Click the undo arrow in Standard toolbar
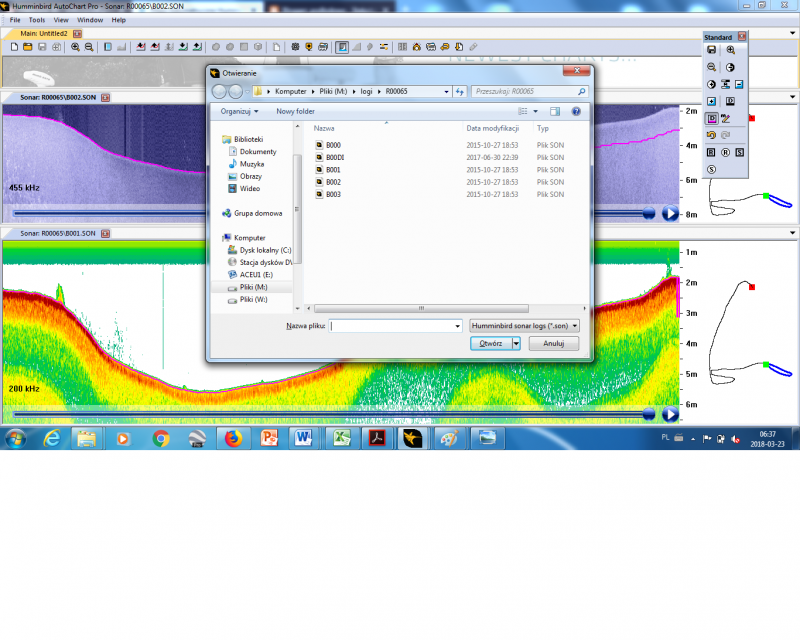This screenshot has height=640, width=800. pos(711,134)
